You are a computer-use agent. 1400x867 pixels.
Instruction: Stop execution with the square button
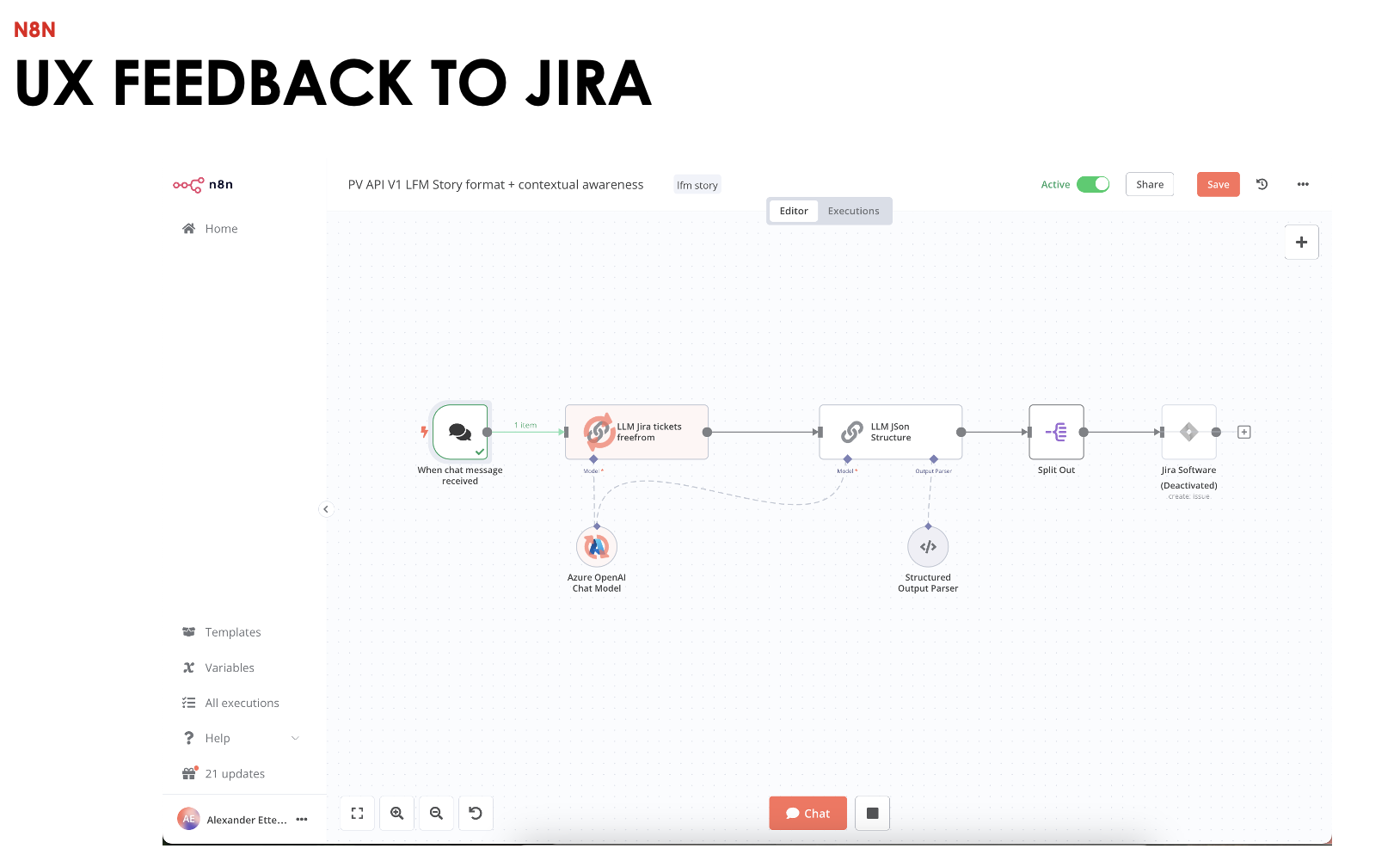coord(872,813)
